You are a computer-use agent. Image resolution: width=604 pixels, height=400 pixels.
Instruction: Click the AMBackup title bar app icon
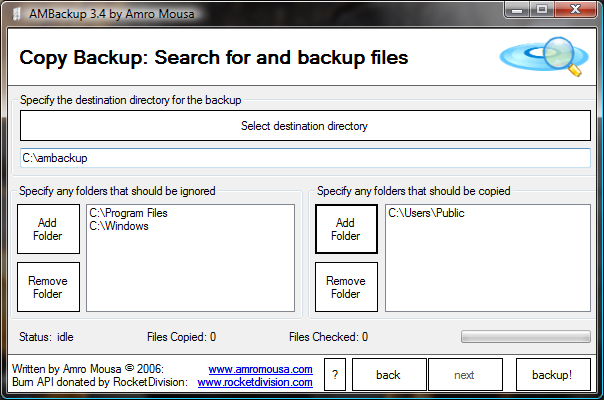(x=16, y=14)
